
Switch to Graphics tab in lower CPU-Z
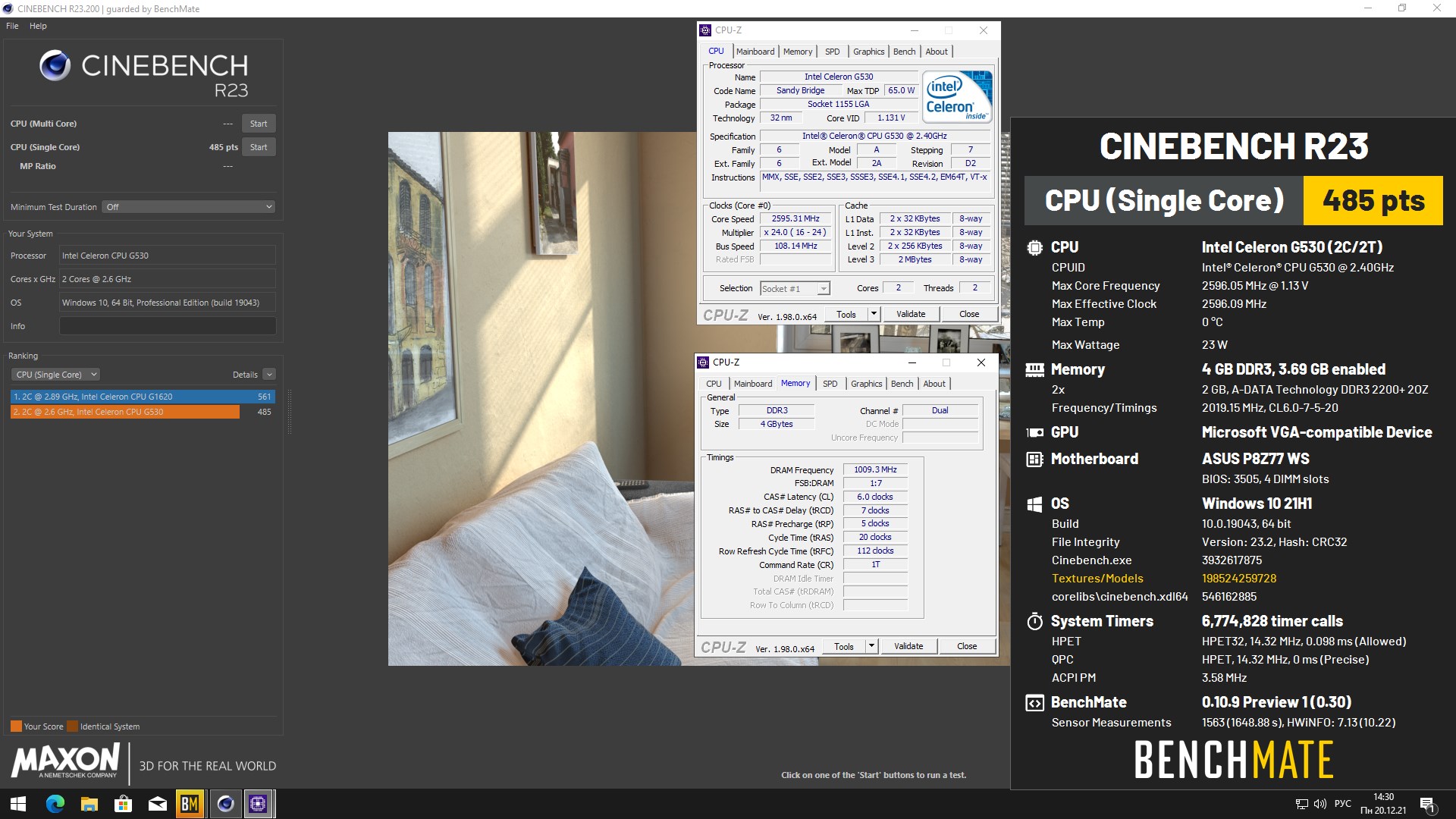866,384
